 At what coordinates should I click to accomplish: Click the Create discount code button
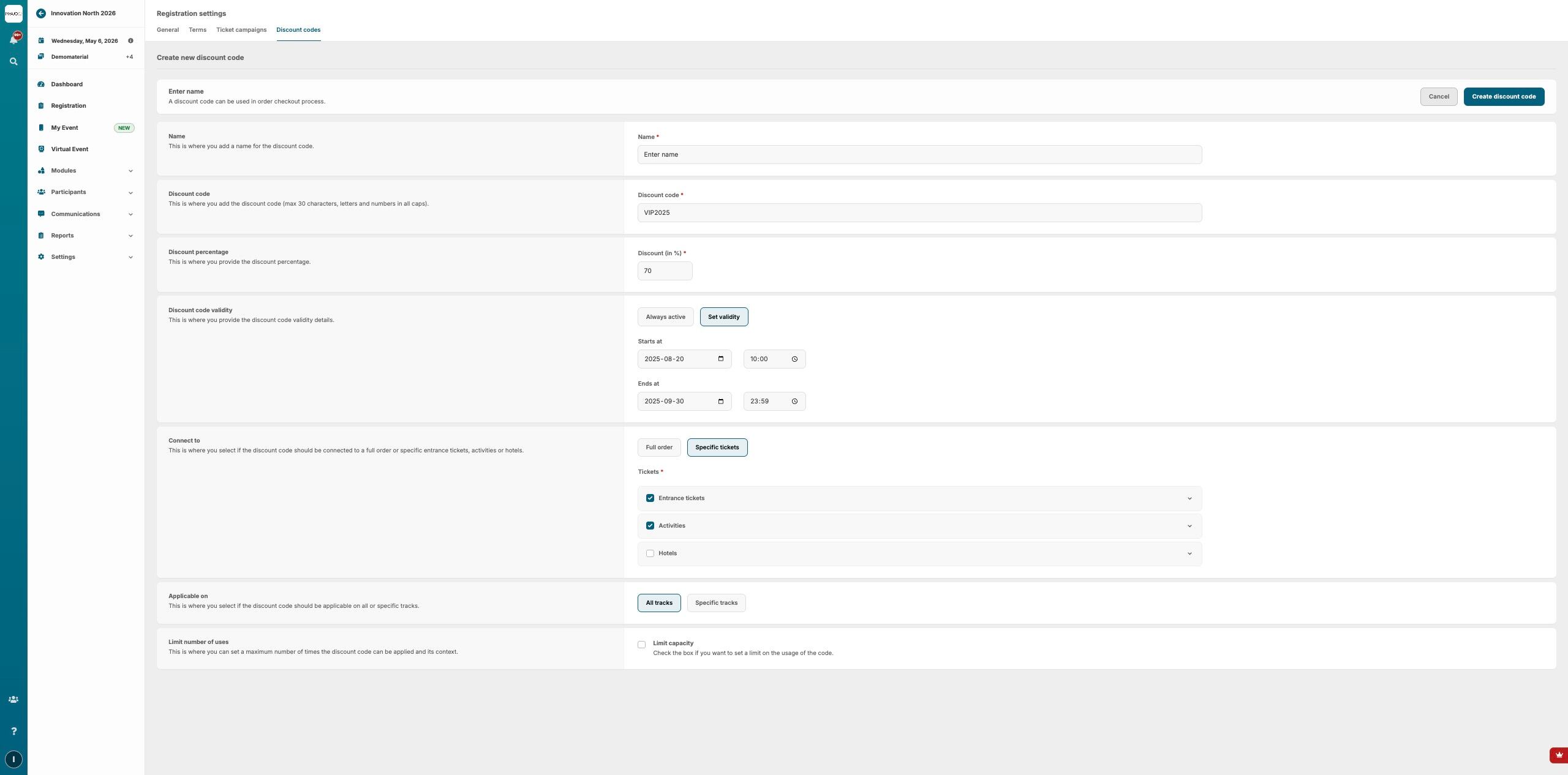pos(1504,97)
